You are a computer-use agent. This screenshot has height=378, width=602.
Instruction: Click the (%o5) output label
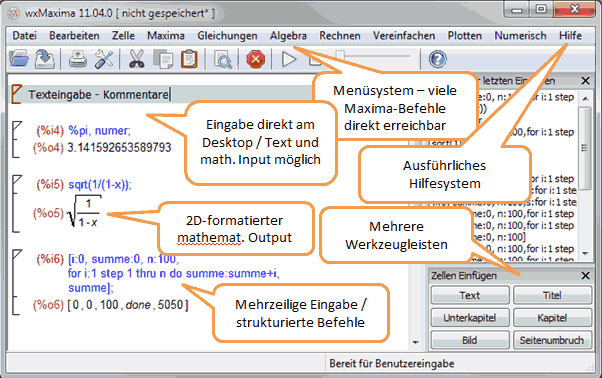click(48, 213)
